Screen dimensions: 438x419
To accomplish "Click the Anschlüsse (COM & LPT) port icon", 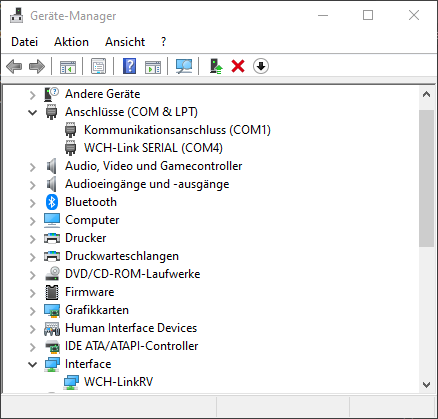I will click(x=51, y=112).
